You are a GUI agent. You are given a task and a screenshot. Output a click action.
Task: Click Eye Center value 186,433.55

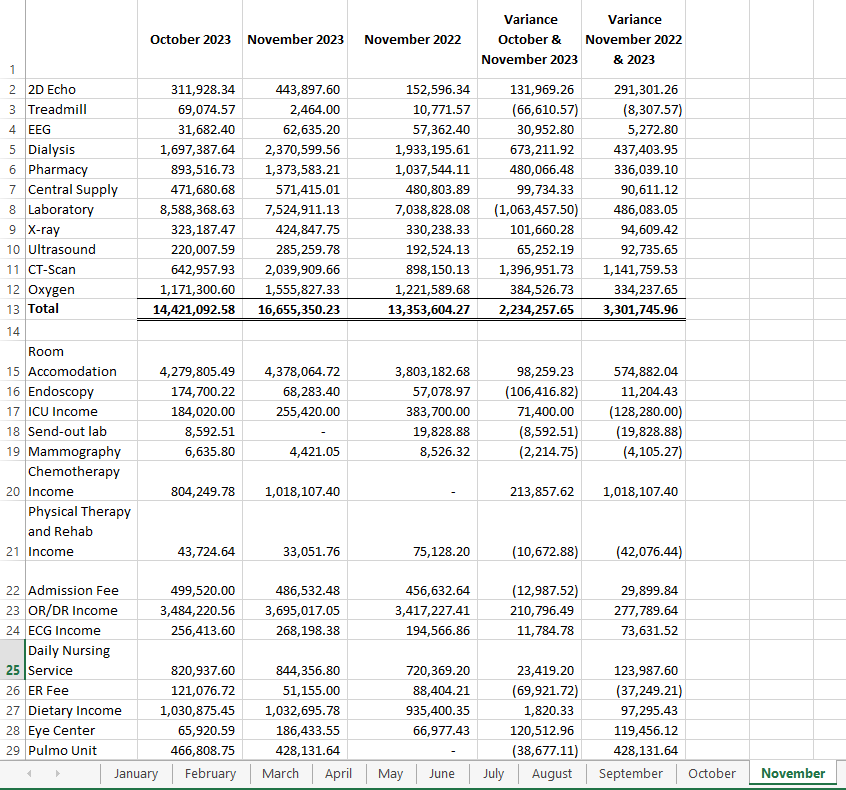click(x=295, y=730)
